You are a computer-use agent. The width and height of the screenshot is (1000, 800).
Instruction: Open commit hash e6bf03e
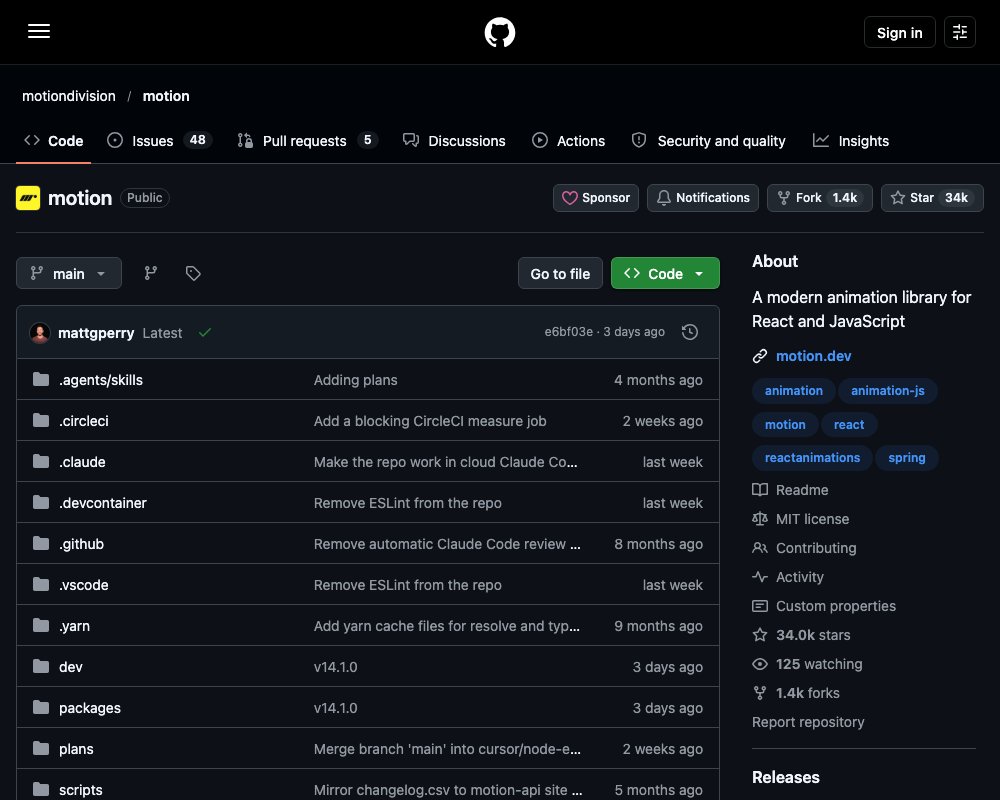pyautogui.click(x=568, y=332)
